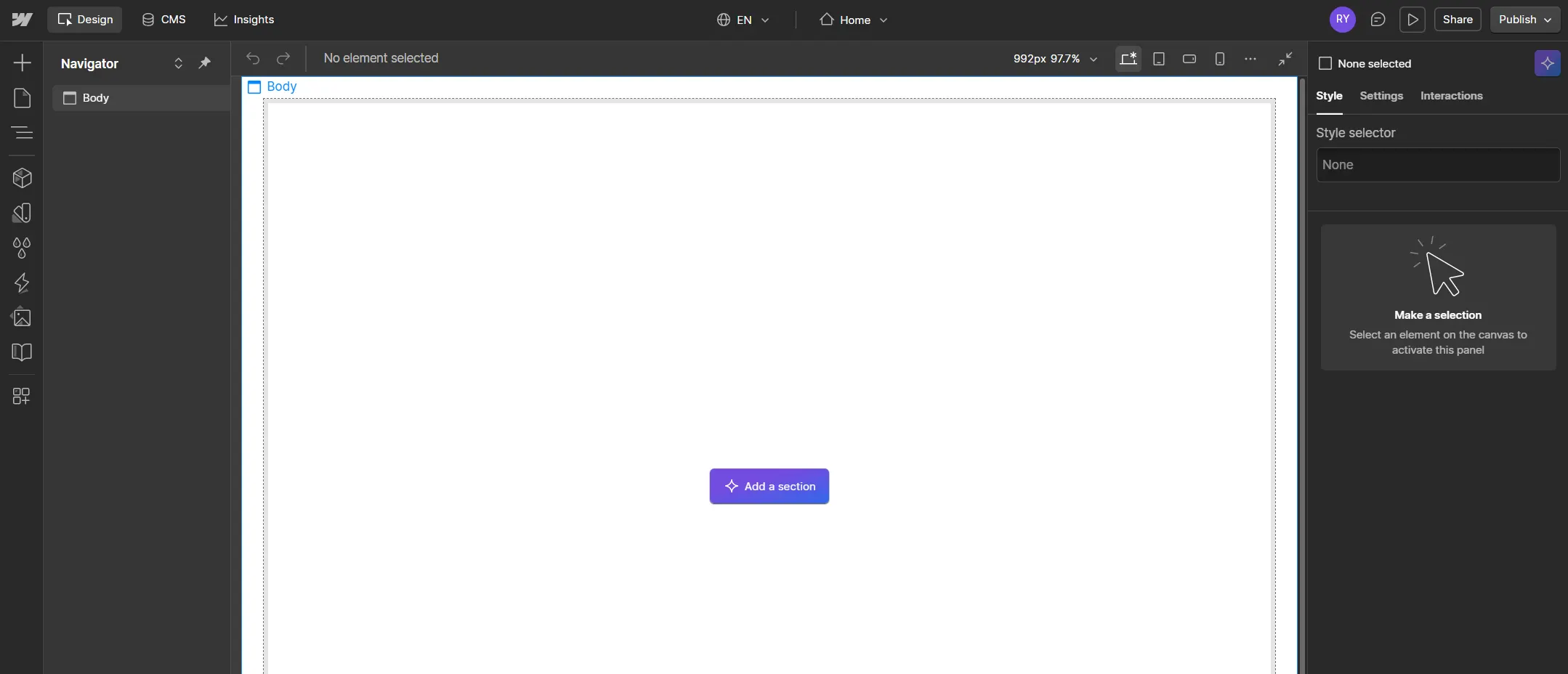Click the RY user avatar
1568x674 pixels.
pyautogui.click(x=1343, y=20)
